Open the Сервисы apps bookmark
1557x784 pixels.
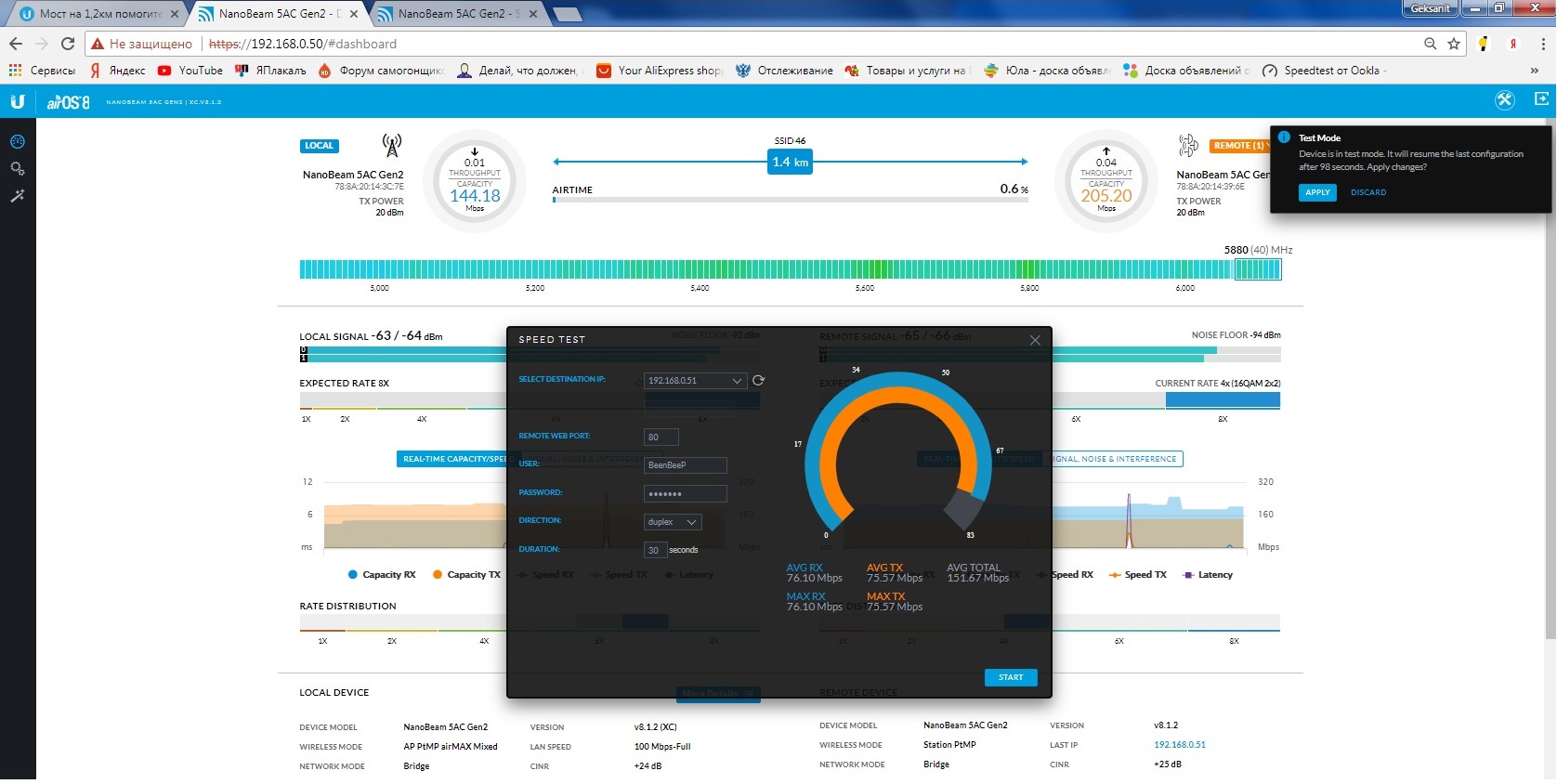tap(42, 71)
